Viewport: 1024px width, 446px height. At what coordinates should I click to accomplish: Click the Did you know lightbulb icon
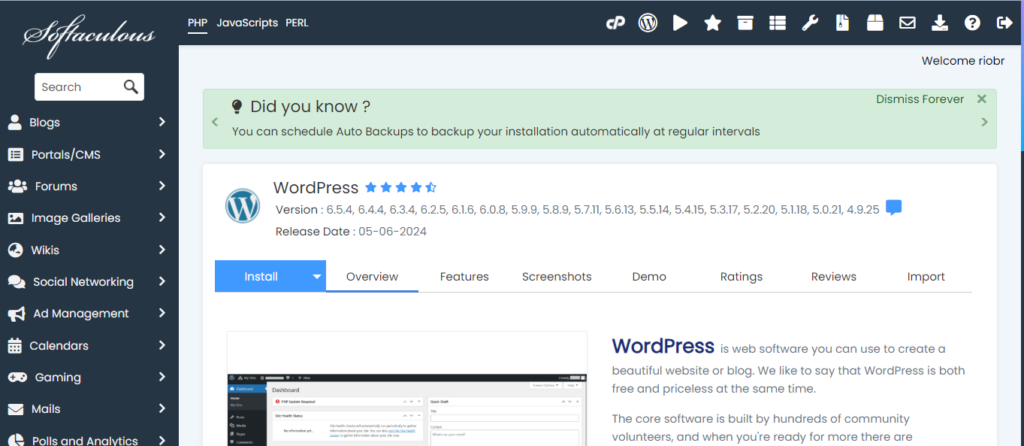tap(237, 106)
